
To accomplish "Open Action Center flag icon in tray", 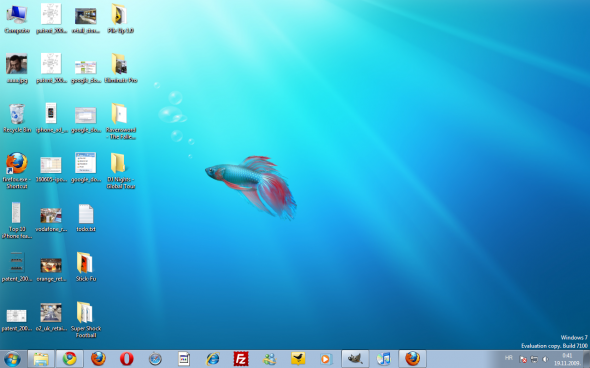I will point(523,359).
